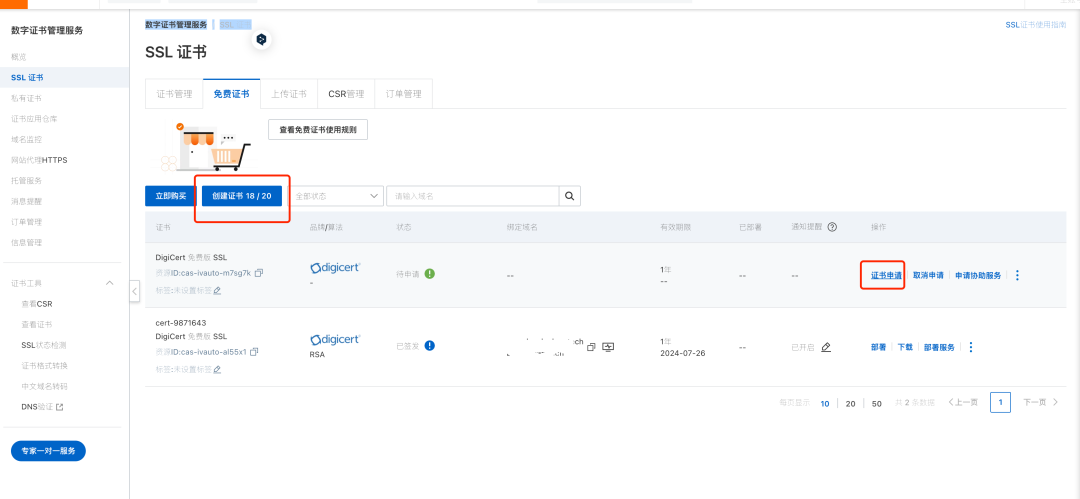Image resolution: width=1080 pixels, height=499 pixels.
Task: Open 证书应用仓库 in sidebar
Action: 34,119
